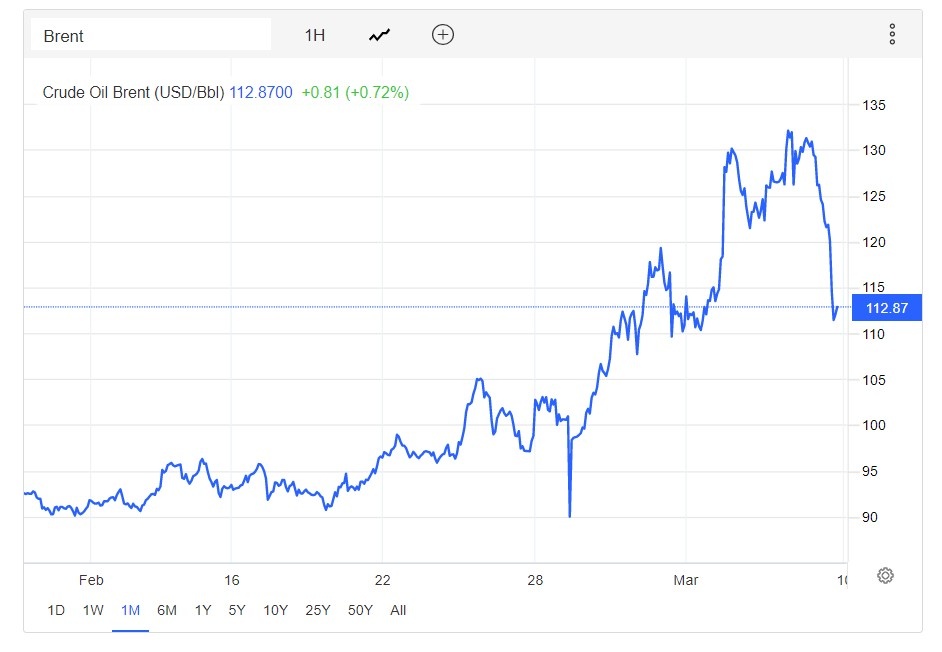Choose the 5Y time range
The height and width of the screenshot is (652, 942).
click(237, 610)
